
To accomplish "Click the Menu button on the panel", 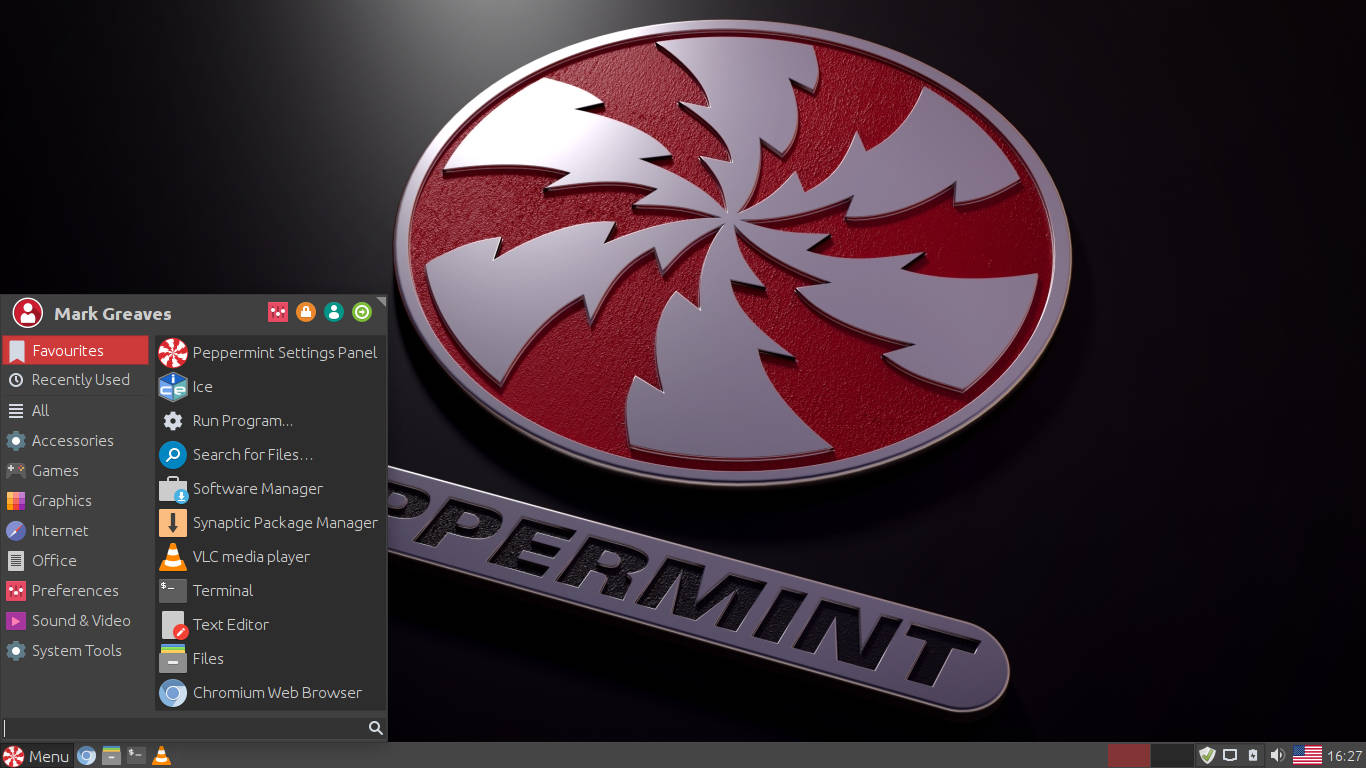I will (37, 756).
